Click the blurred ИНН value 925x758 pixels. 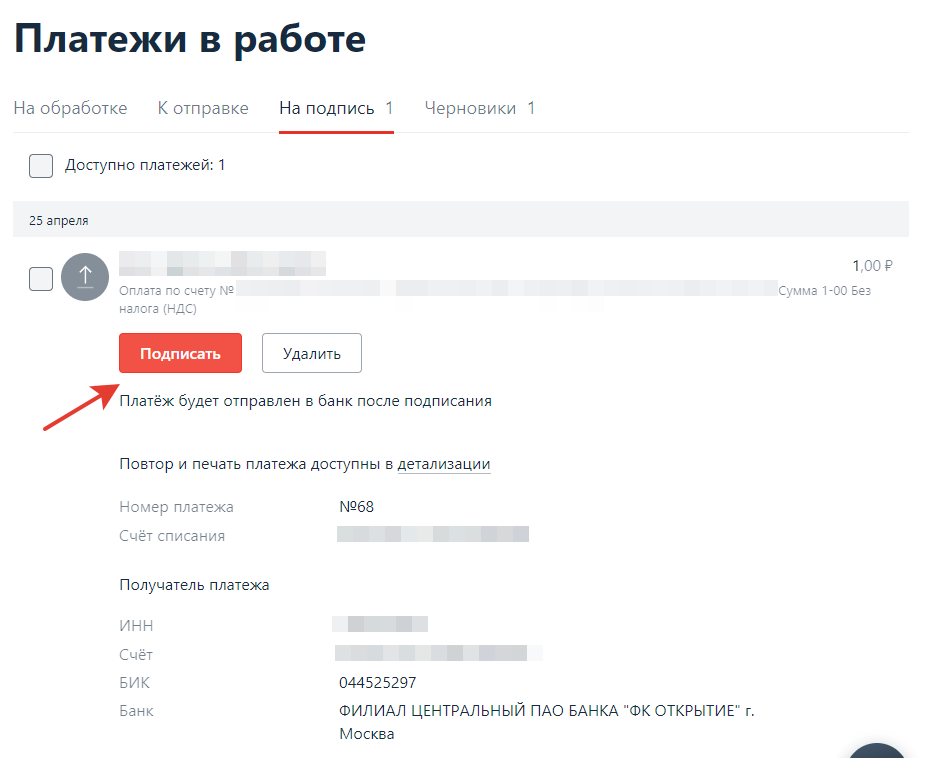coord(380,625)
